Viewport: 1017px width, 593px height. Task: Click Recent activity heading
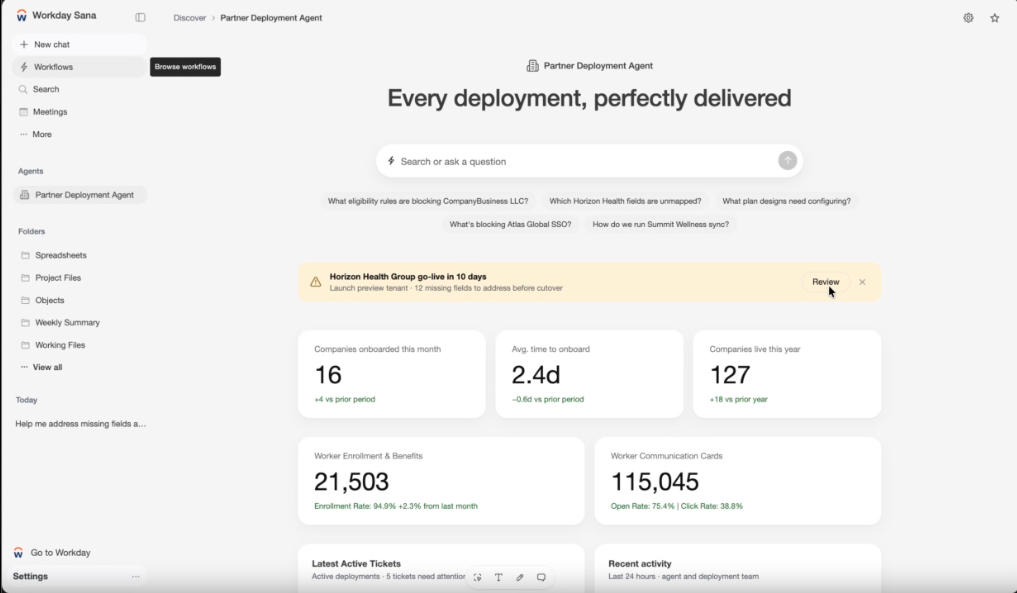pyautogui.click(x=640, y=564)
